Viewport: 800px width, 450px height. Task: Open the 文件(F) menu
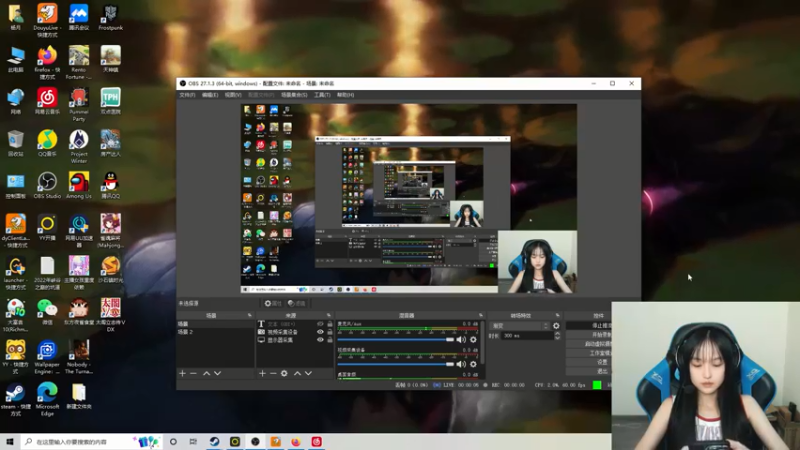tap(187, 95)
